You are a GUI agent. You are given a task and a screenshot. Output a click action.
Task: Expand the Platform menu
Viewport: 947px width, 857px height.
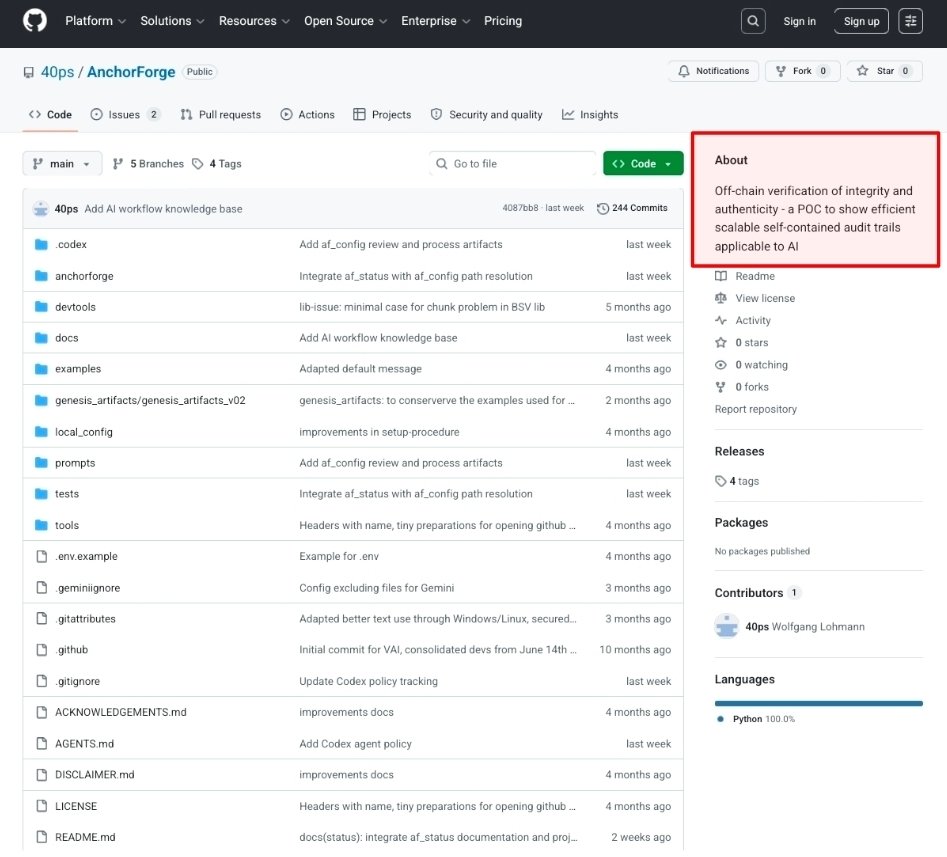tap(95, 21)
